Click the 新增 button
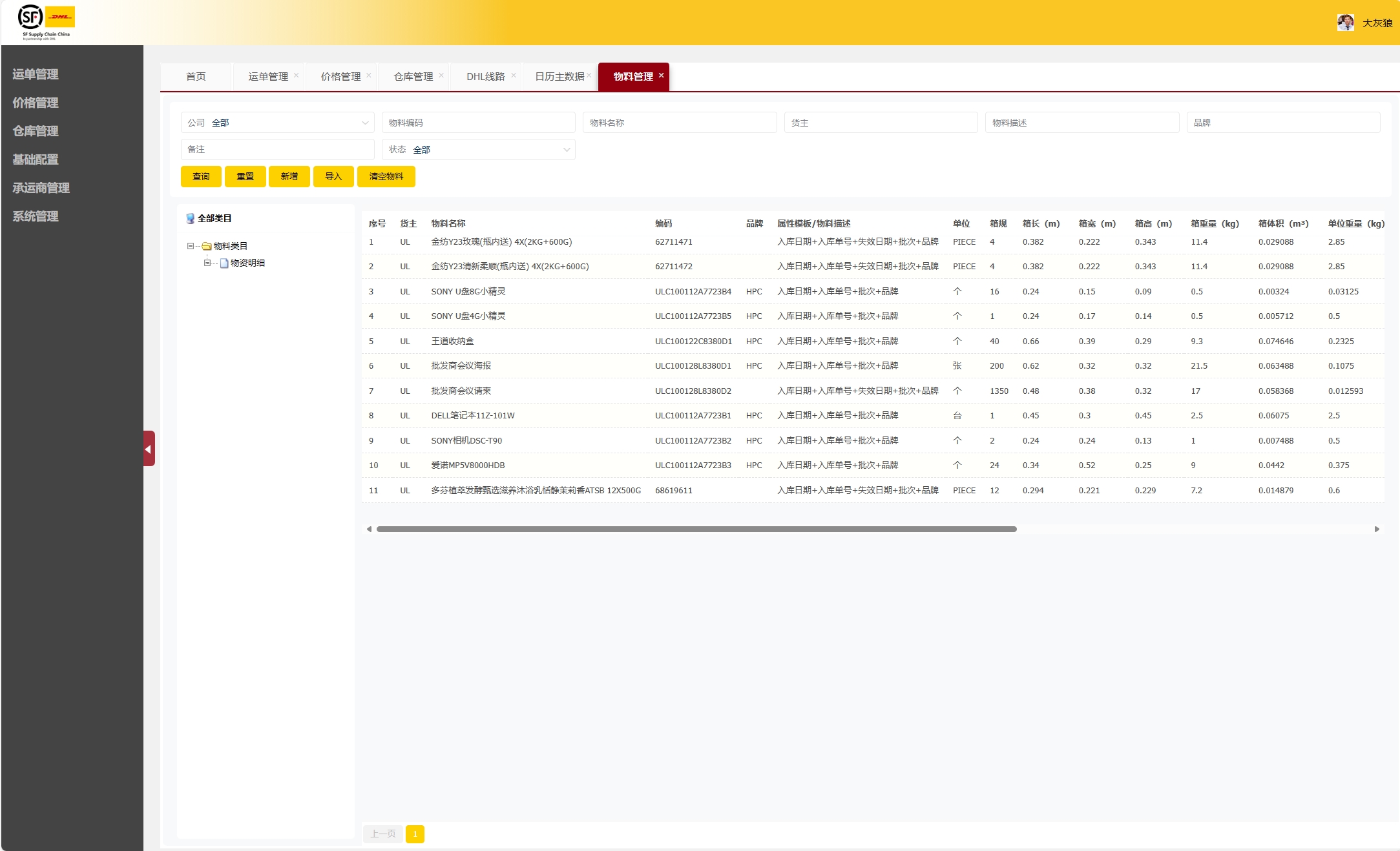This screenshot has height=851, width=1400. [289, 176]
